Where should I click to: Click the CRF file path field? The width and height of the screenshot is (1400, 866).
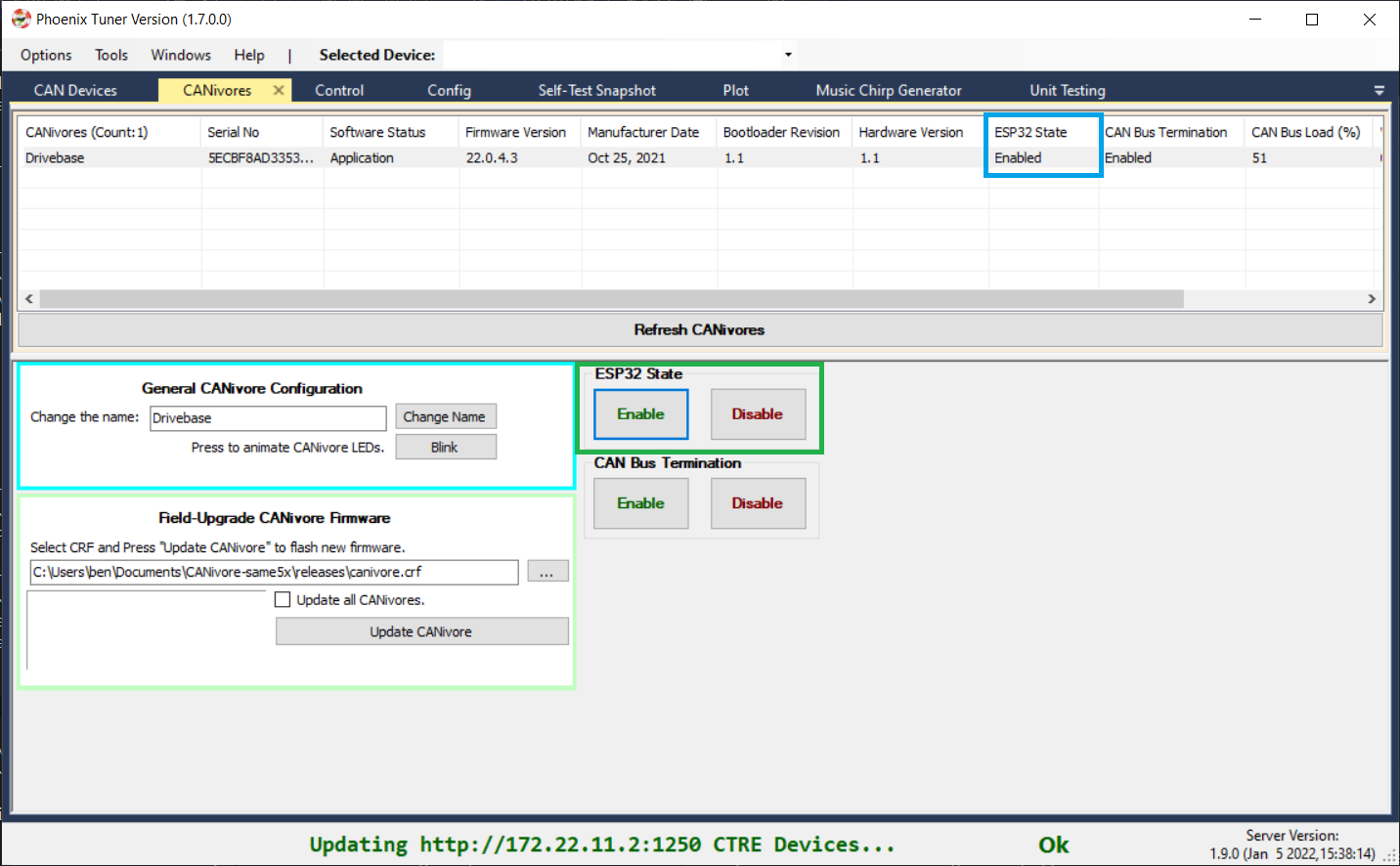pyautogui.click(x=274, y=572)
